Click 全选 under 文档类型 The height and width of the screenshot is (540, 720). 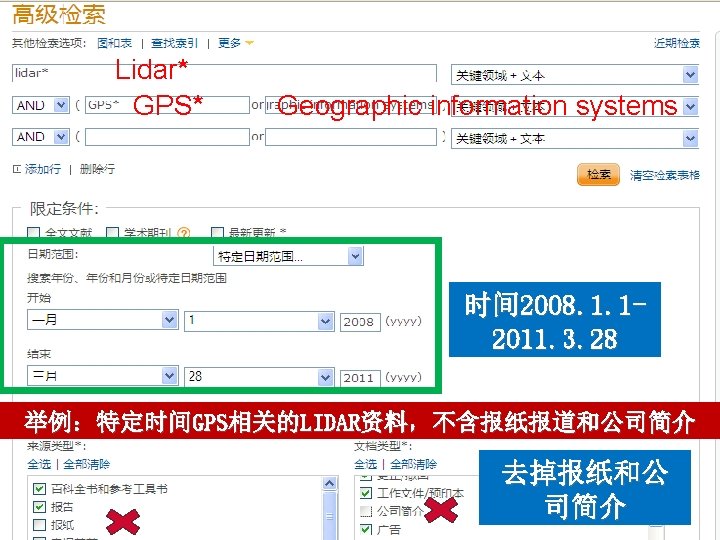(x=366, y=464)
